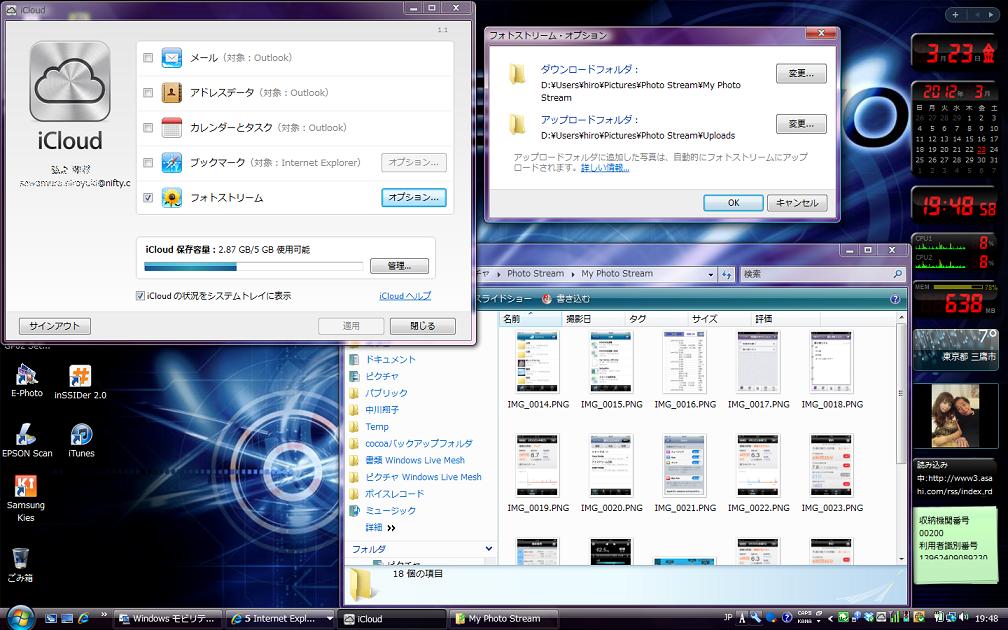
Task: Switch to My Photo Stream taskbar button
Action: click(x=503, y=618)
